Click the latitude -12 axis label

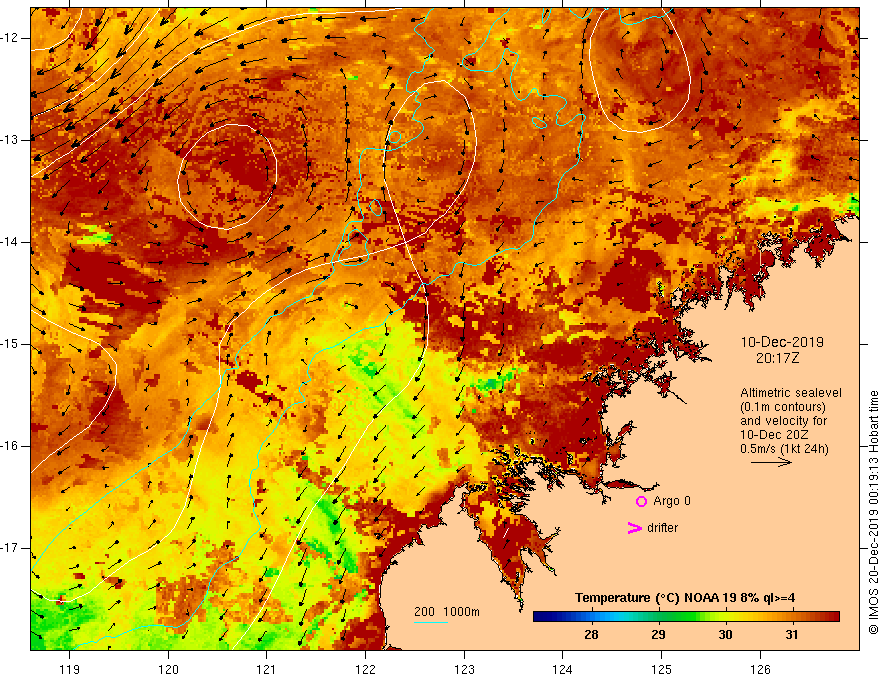pyautogui.click(x=10, y=38)
